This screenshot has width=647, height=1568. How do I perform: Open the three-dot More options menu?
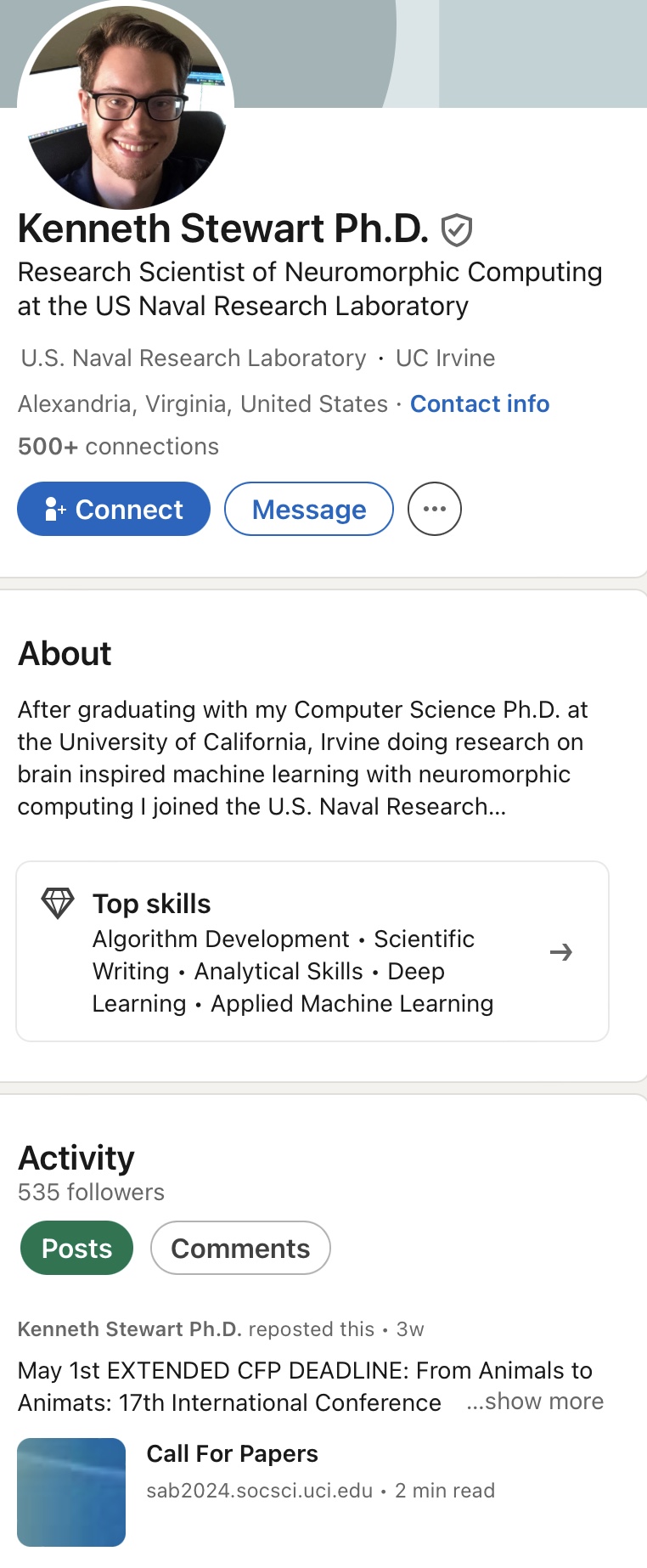click(x=435, y=509)
